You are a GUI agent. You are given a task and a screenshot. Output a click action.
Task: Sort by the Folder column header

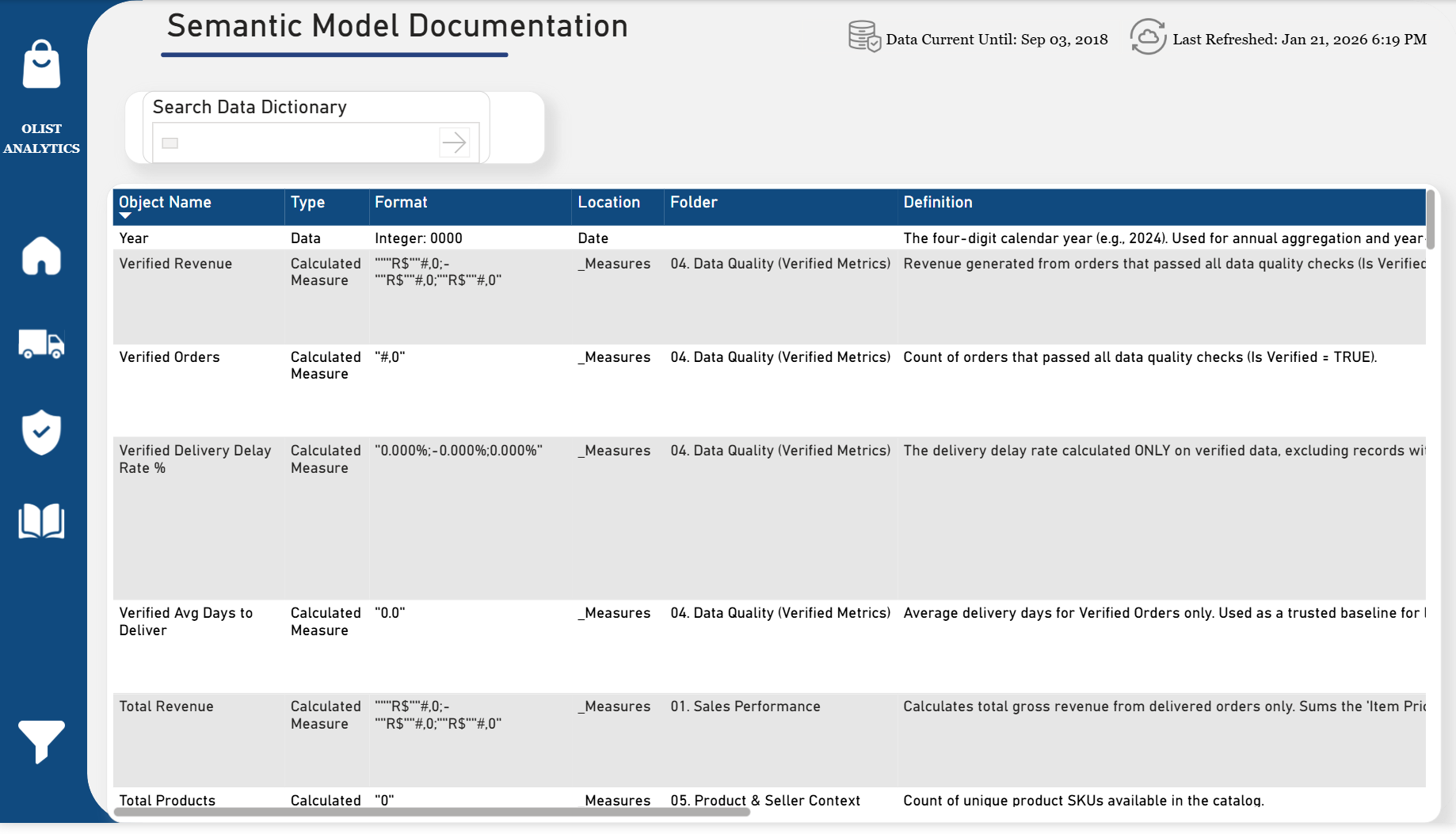(693, 202)
